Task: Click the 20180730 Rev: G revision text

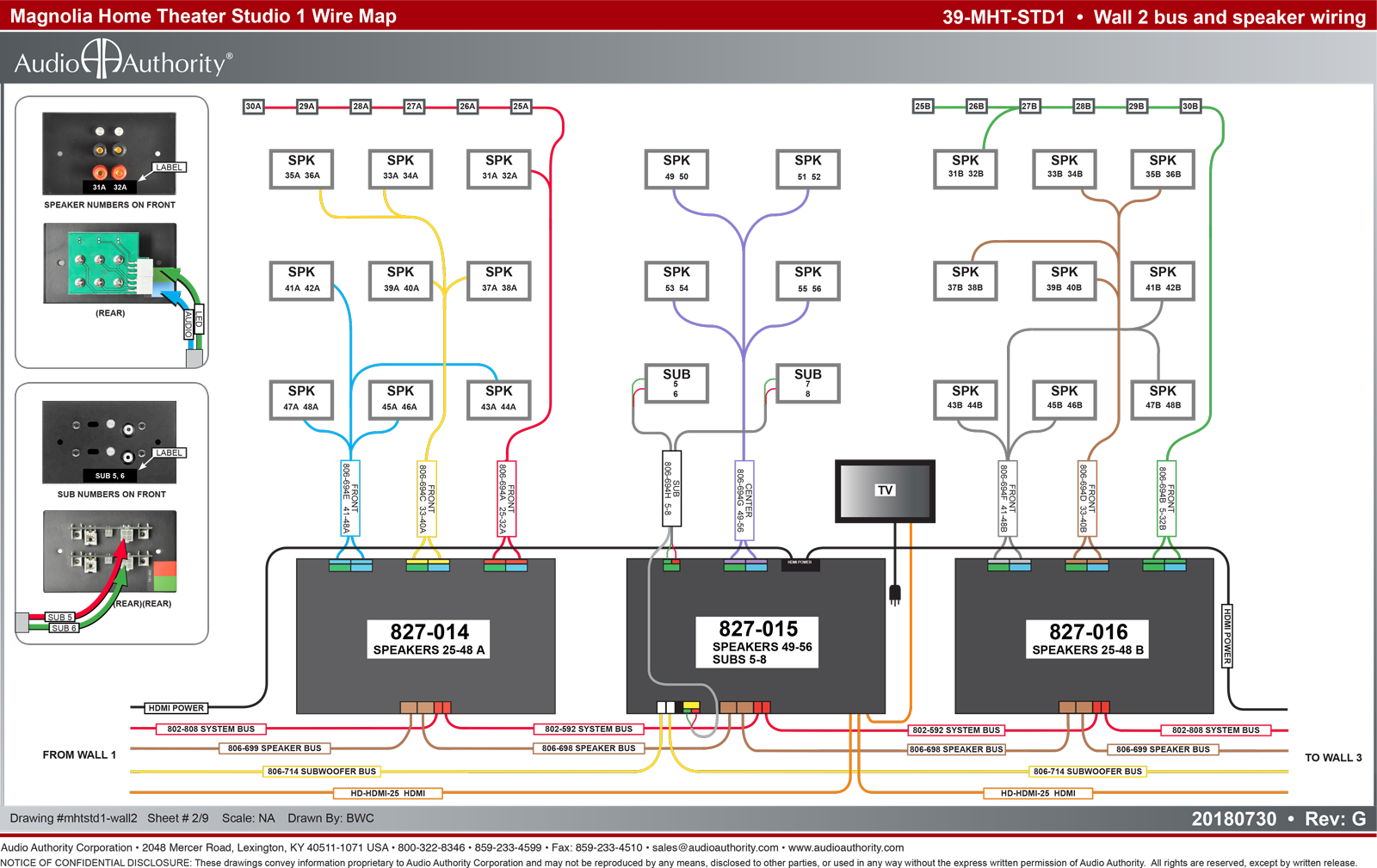Action: (1278, 819)
